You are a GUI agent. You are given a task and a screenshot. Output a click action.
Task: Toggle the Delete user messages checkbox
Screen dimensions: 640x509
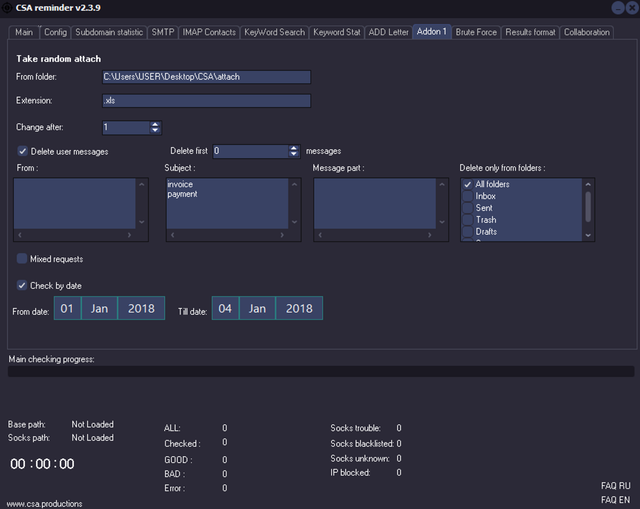(22, 151)
